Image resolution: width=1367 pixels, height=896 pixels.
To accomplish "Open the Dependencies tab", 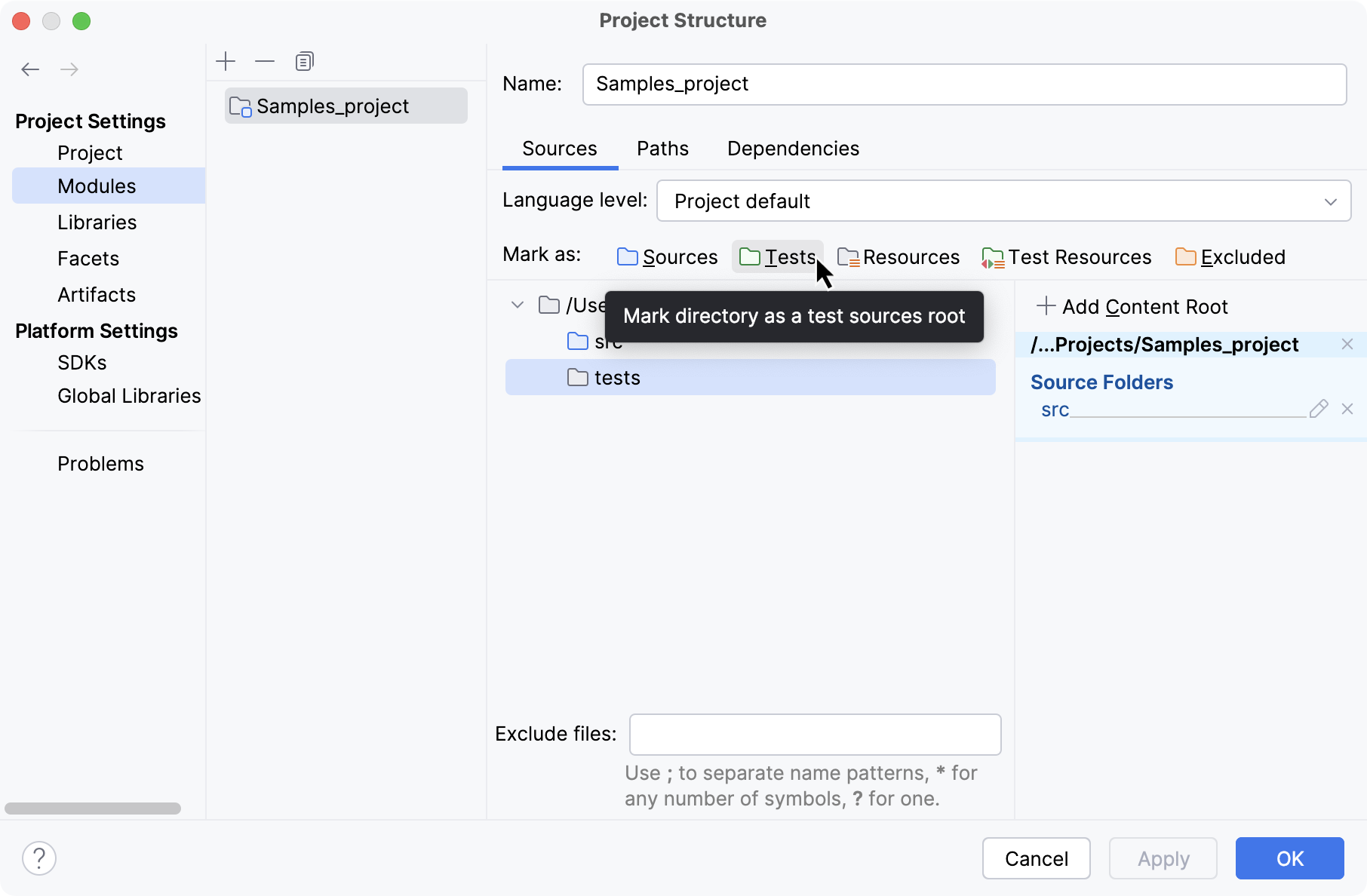I will coord(792,149).
